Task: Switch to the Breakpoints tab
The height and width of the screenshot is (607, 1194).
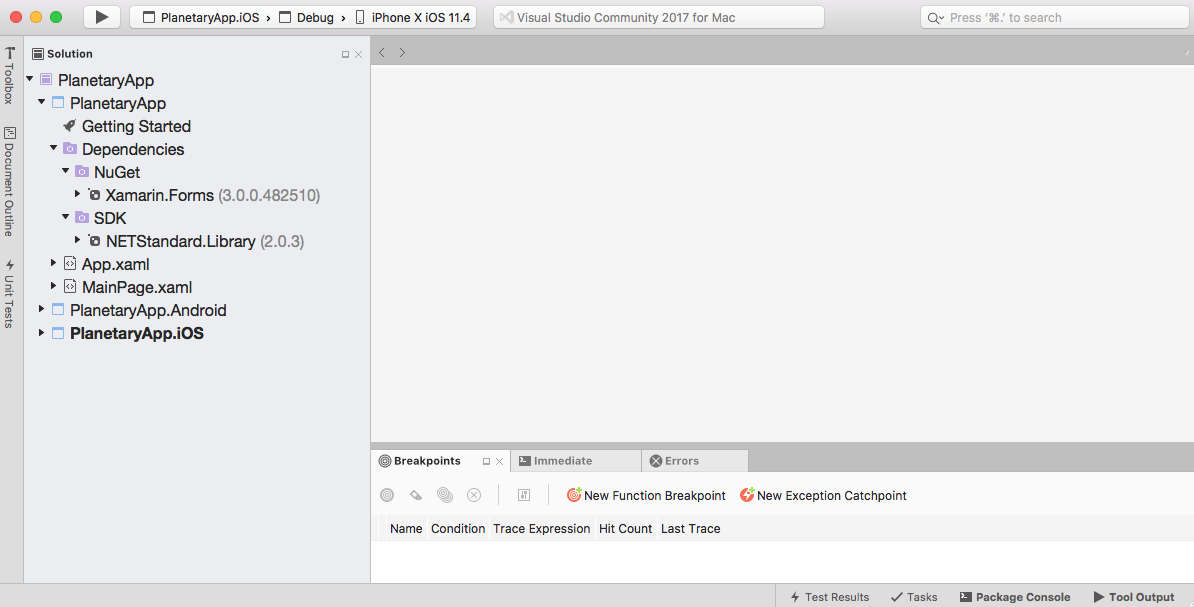Action: coord(428,461)
